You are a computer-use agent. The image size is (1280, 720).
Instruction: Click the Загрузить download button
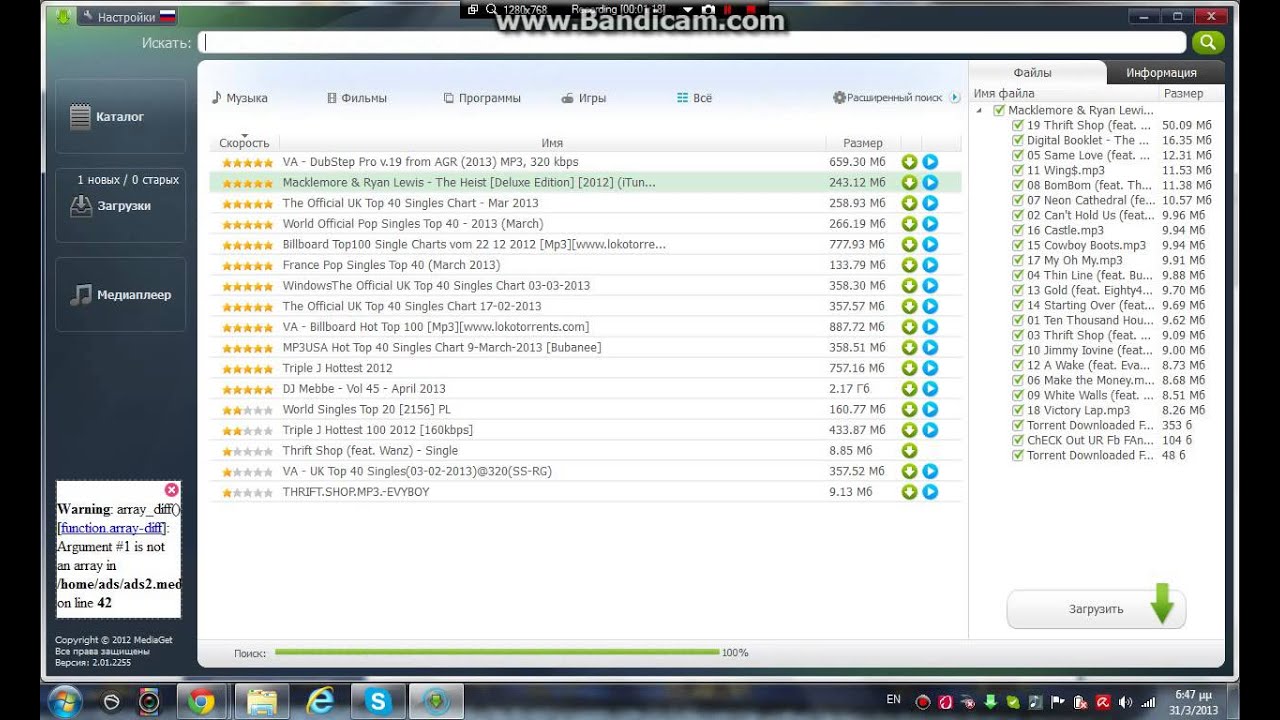click(1096, 609)
